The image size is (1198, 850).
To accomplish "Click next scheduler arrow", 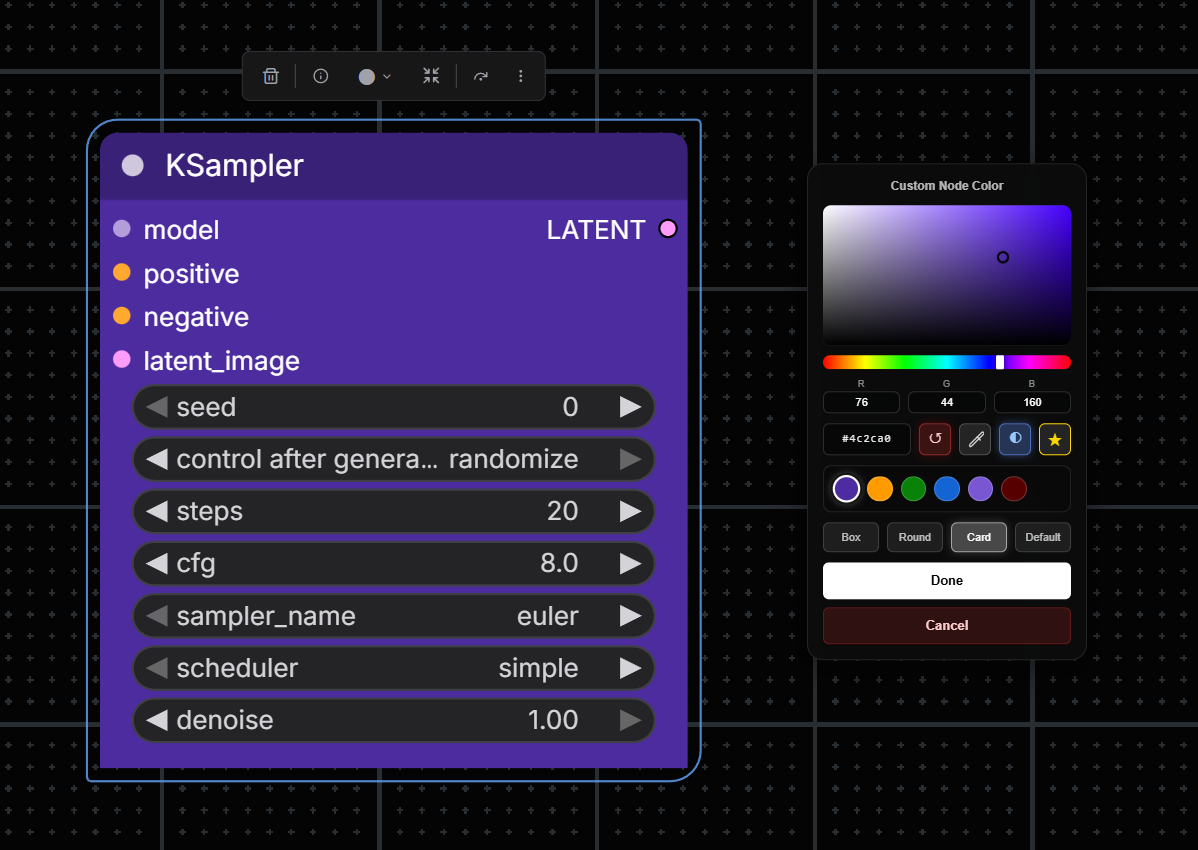I will tap(630, 668).
